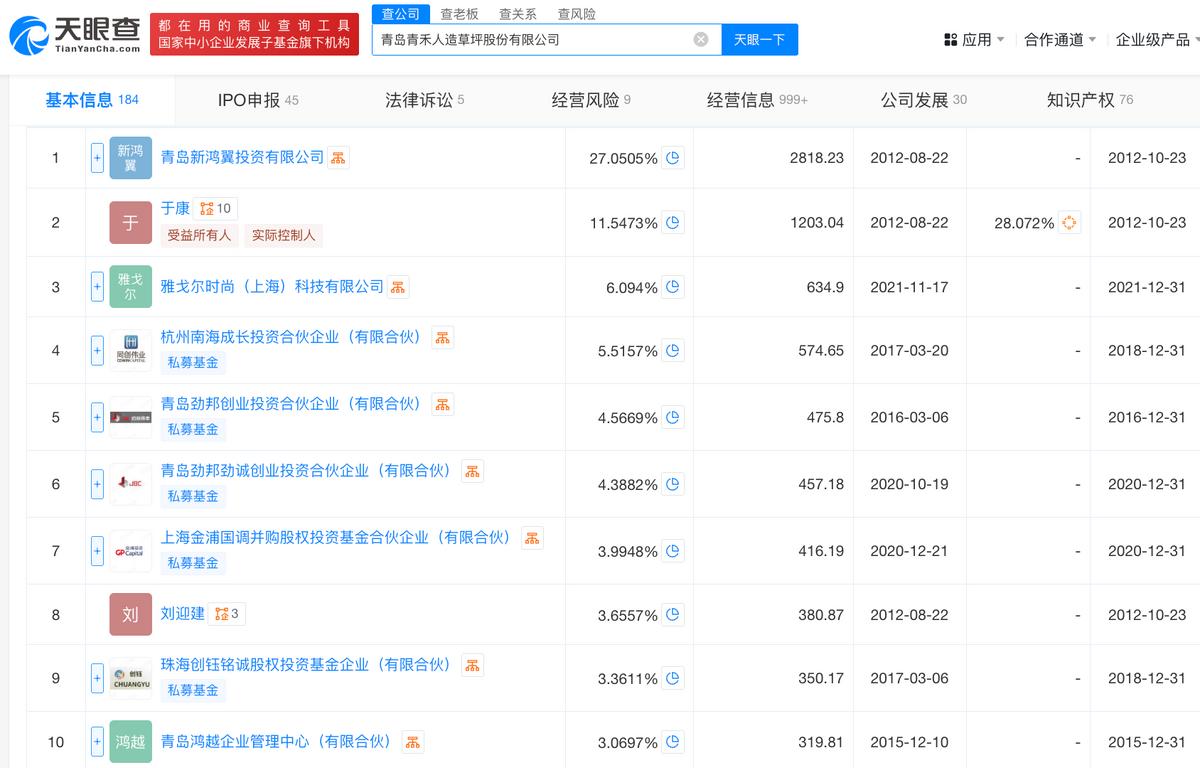Viewport: 1200px width, 768px height.
Task: Open equity structure icon for 青岛鸿越企业管理中心
Action: pyautogui.click(x=412, y=742)
